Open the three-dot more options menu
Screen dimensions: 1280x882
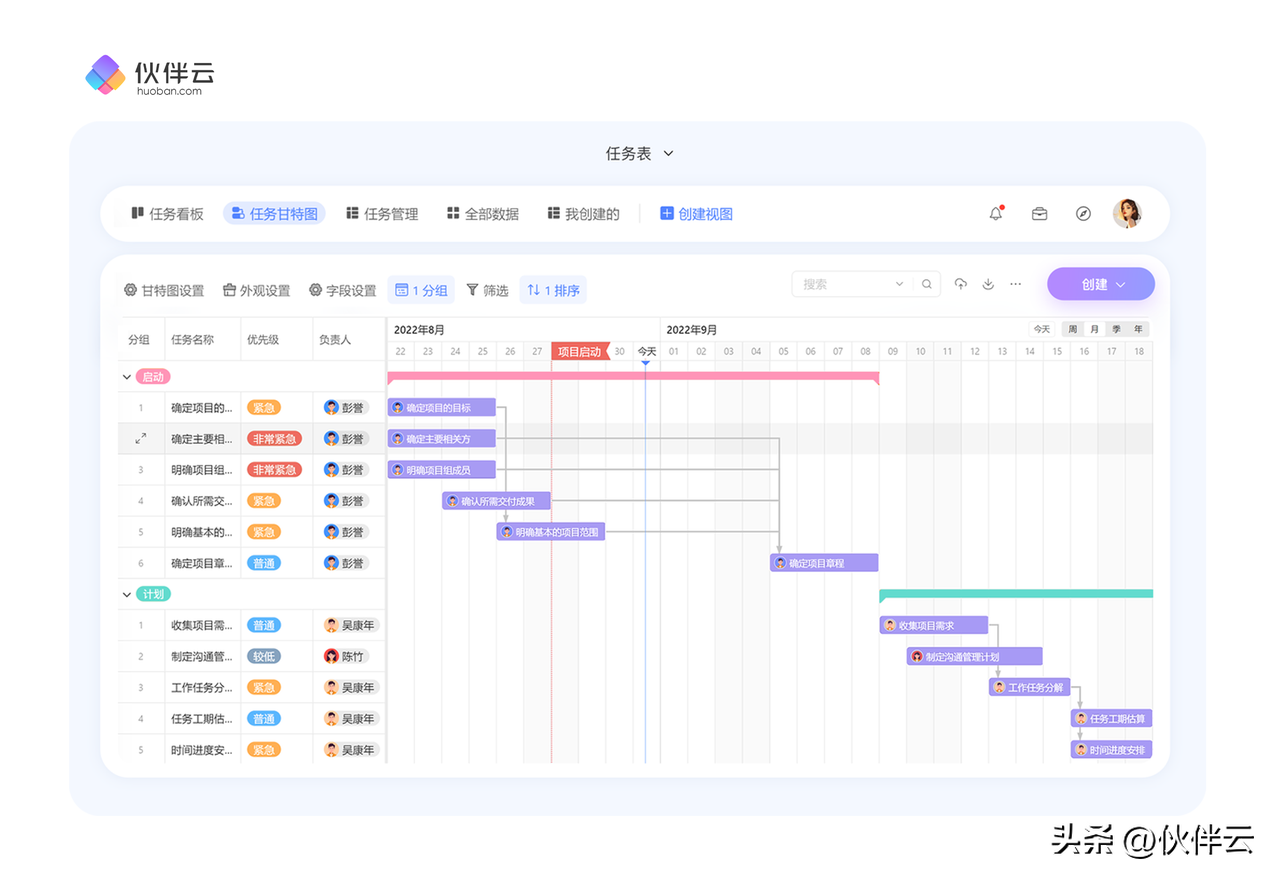coord(1016,284)
